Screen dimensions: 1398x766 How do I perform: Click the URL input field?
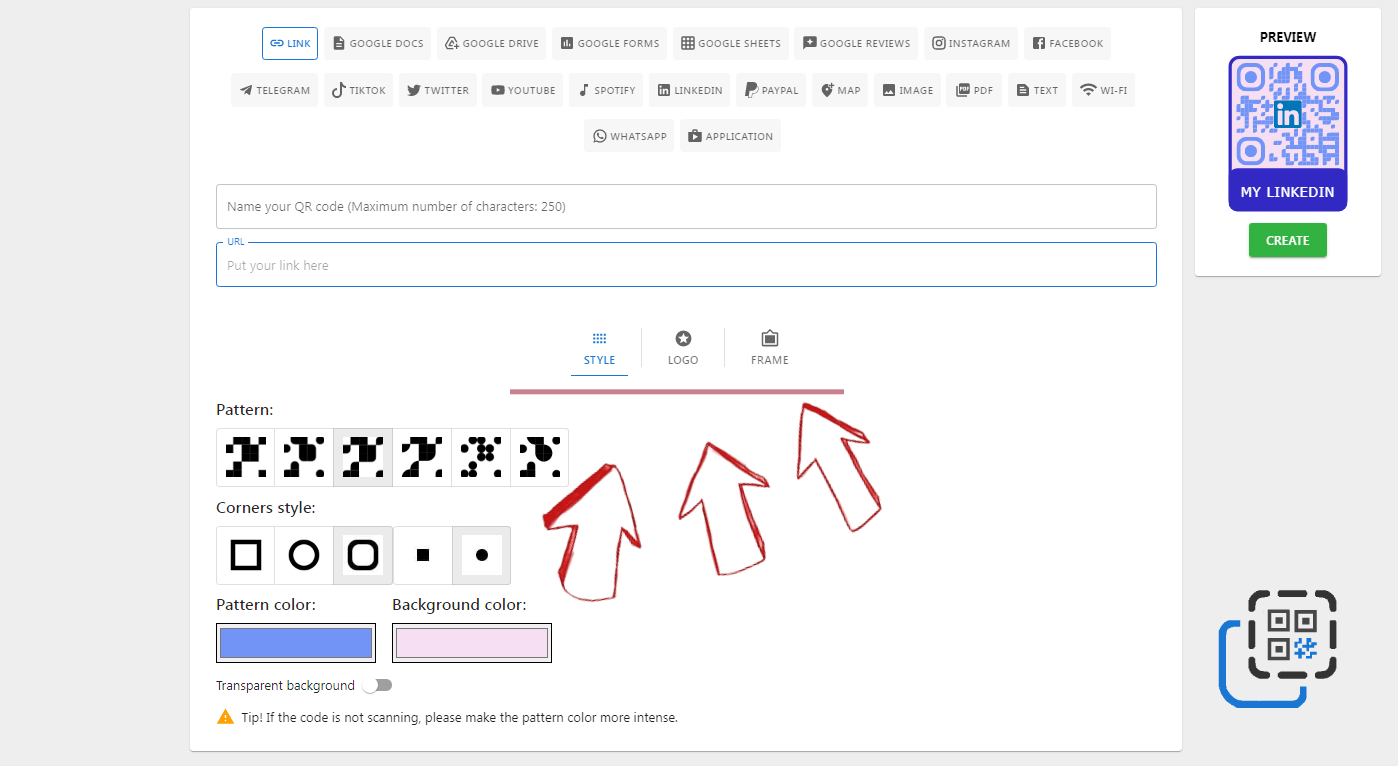click(x=686, y=265)
